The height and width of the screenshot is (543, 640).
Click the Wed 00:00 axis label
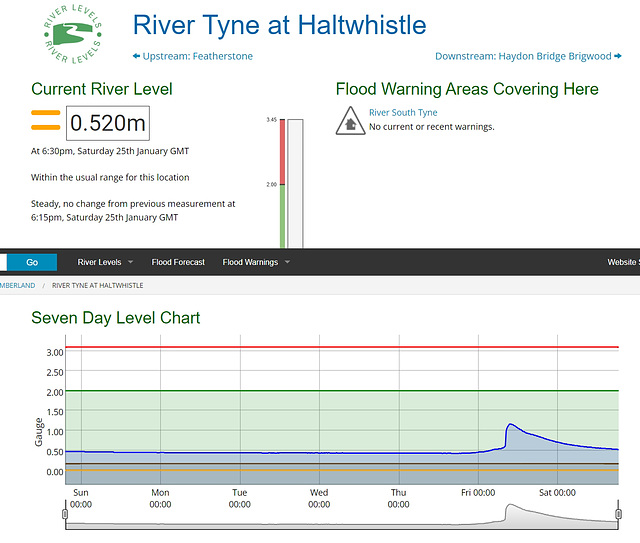319,498
